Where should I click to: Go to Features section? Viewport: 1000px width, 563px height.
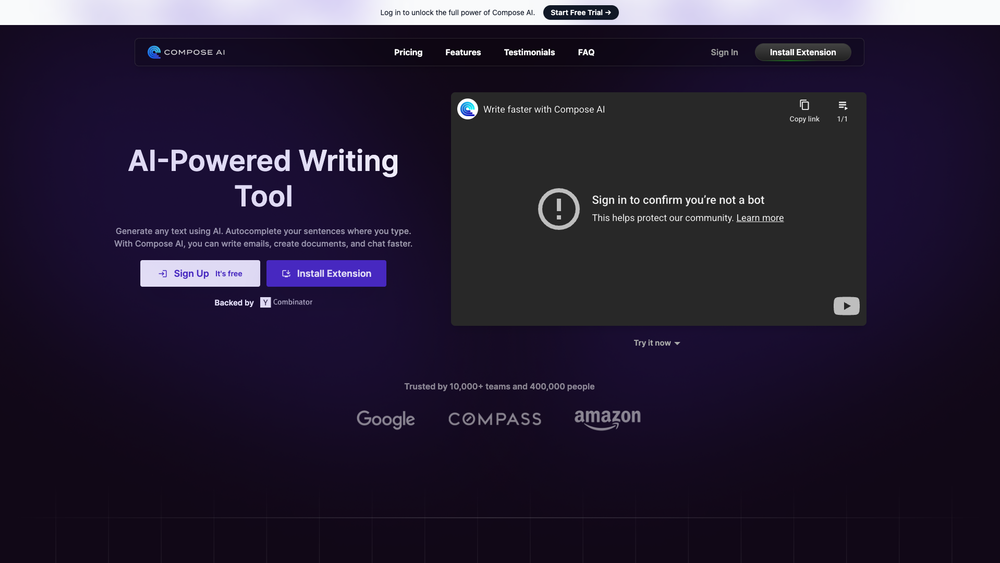point(463,52)
